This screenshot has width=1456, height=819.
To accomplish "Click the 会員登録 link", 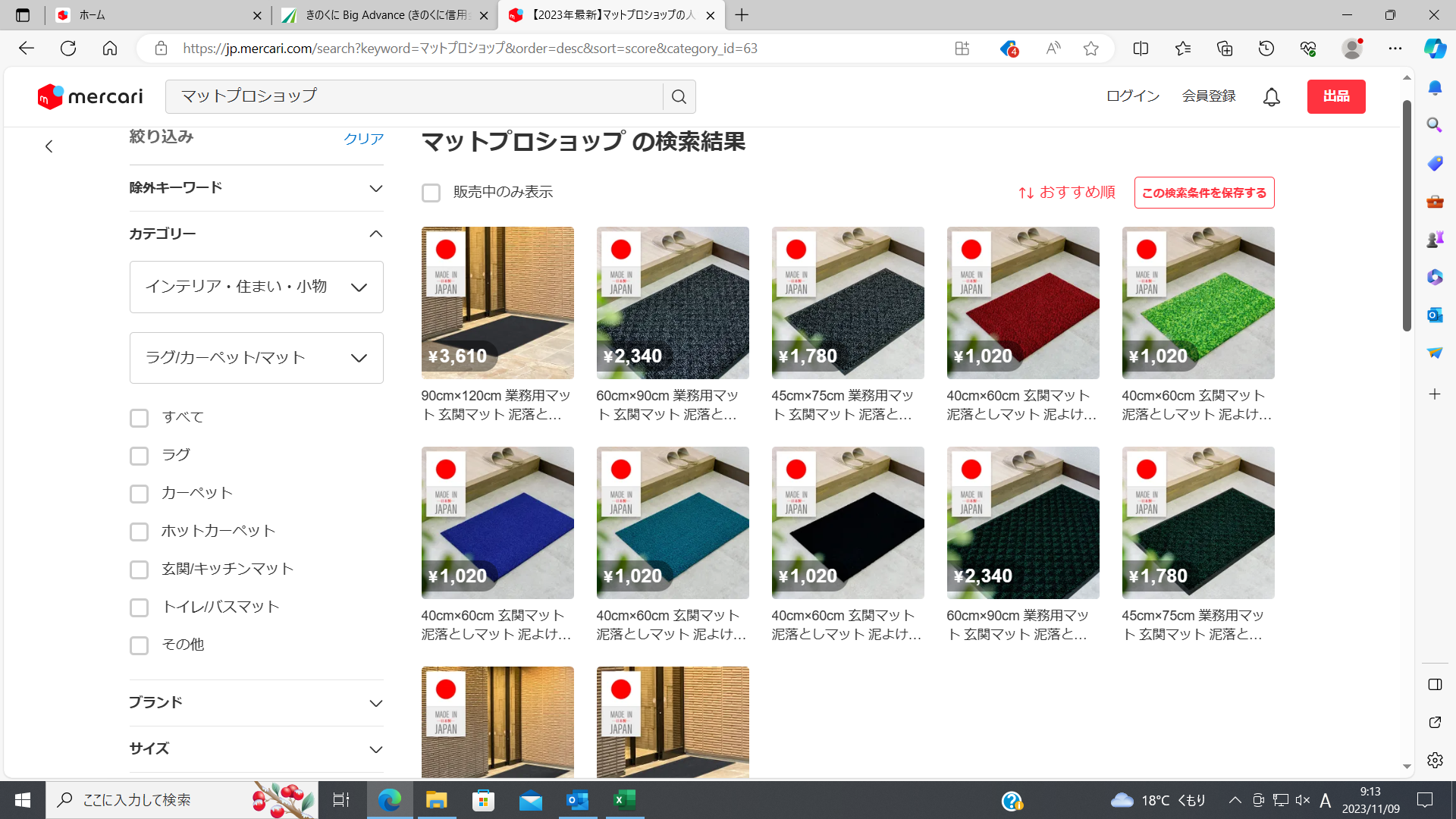I will (1209, 96).
